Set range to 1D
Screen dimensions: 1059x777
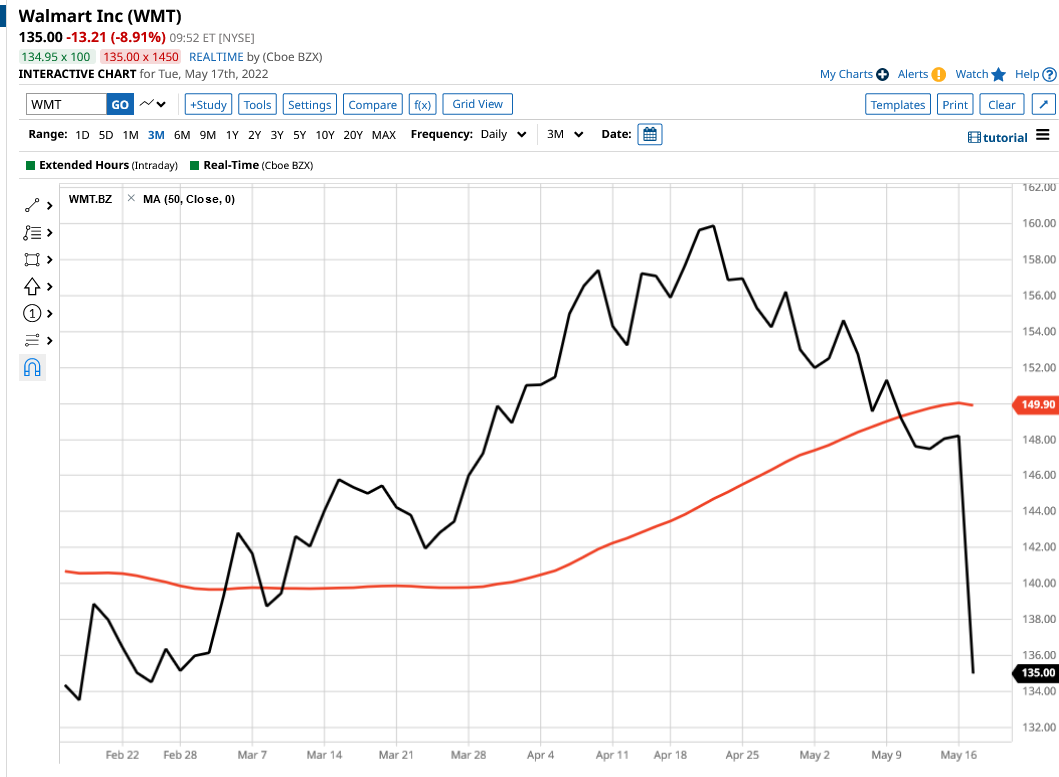[x=82, y=135]
